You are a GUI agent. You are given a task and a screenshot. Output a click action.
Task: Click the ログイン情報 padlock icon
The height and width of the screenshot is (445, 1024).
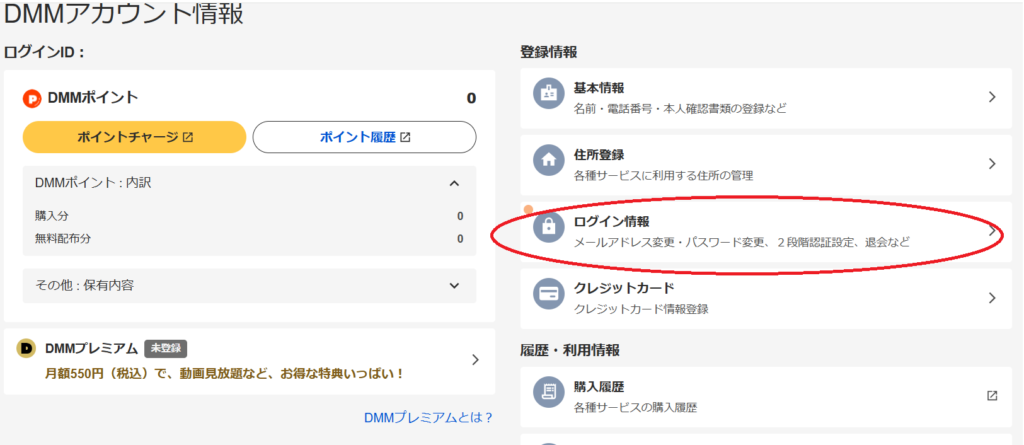tap(548, 229)
